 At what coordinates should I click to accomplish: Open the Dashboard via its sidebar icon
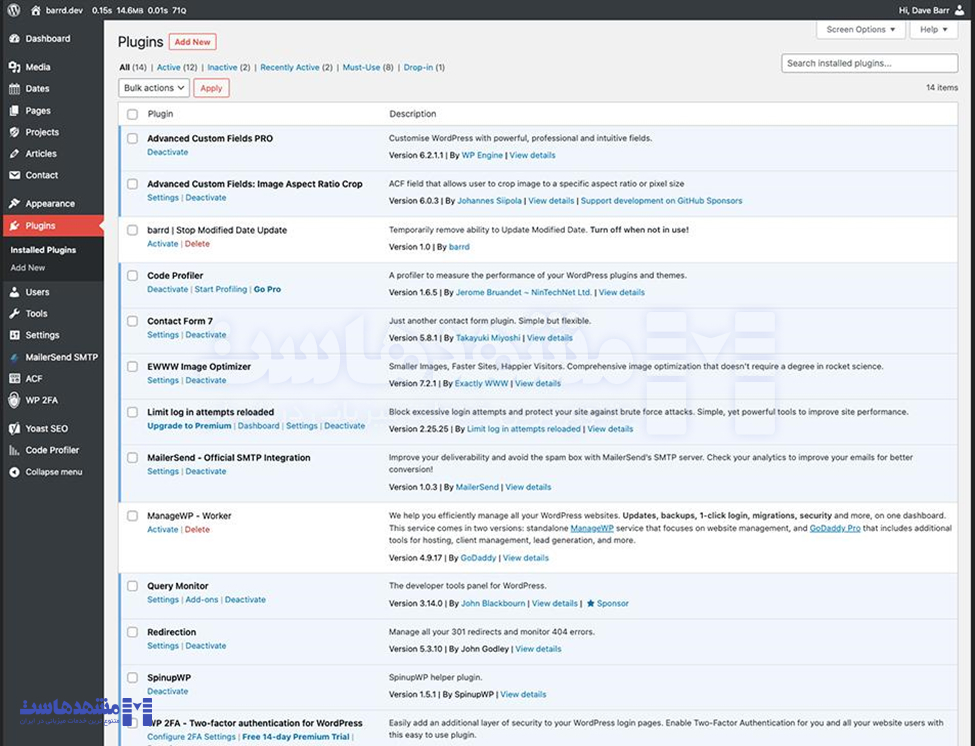pyautogui.click(x=14, y=39)
